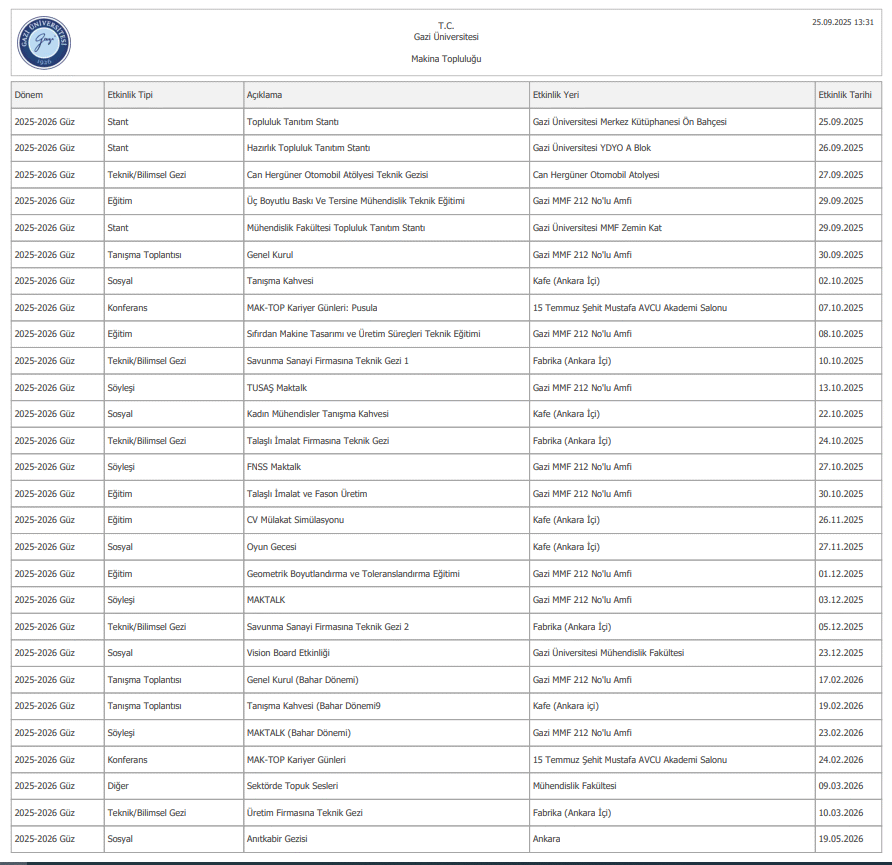The image size is (892, 865).
Task: Click the Oyun Gecesi description cell
Action: pos(272,547)
